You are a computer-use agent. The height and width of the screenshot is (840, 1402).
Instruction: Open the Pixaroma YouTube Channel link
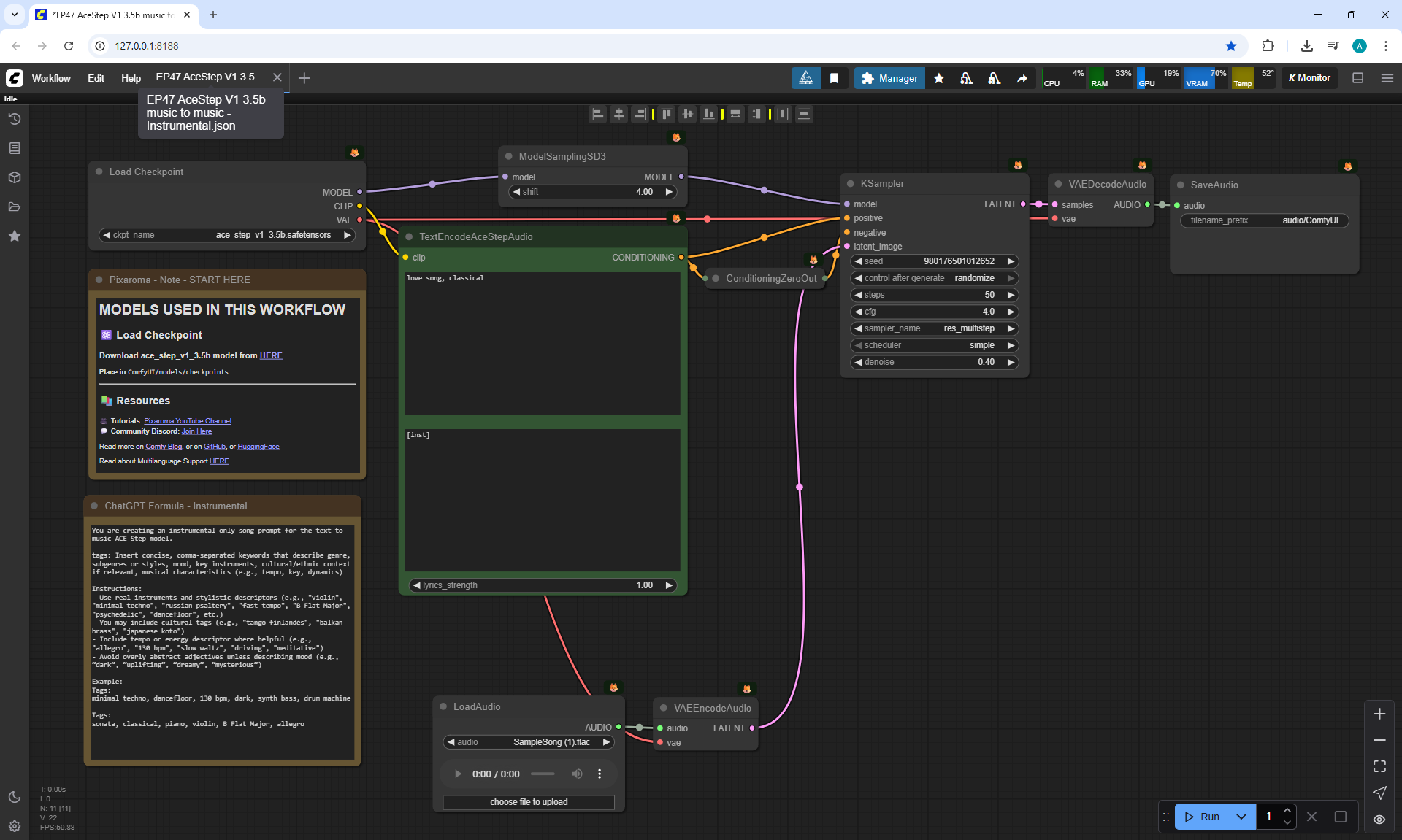[x=188, y=421]
